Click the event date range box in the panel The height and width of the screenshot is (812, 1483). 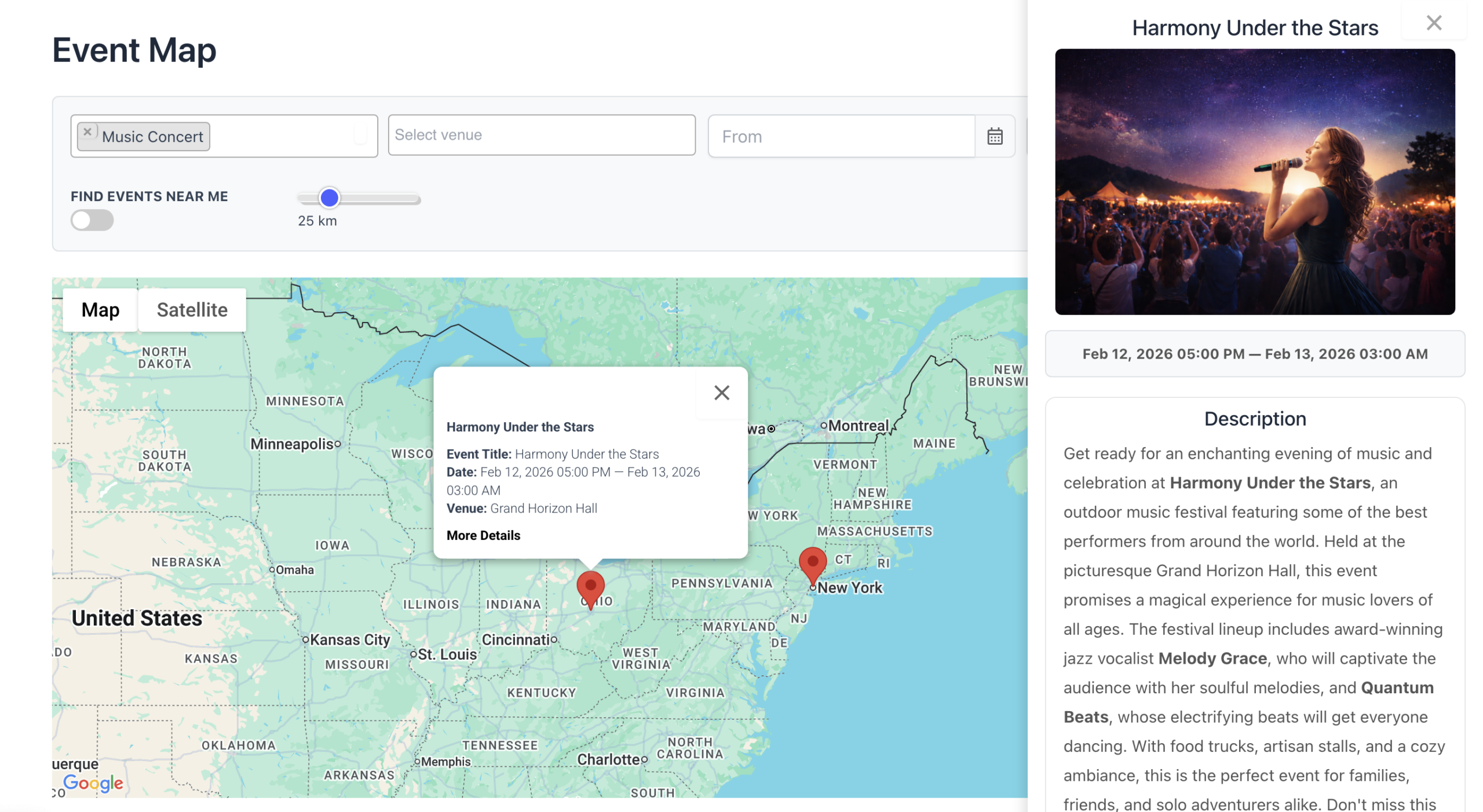click(1254, 354)
